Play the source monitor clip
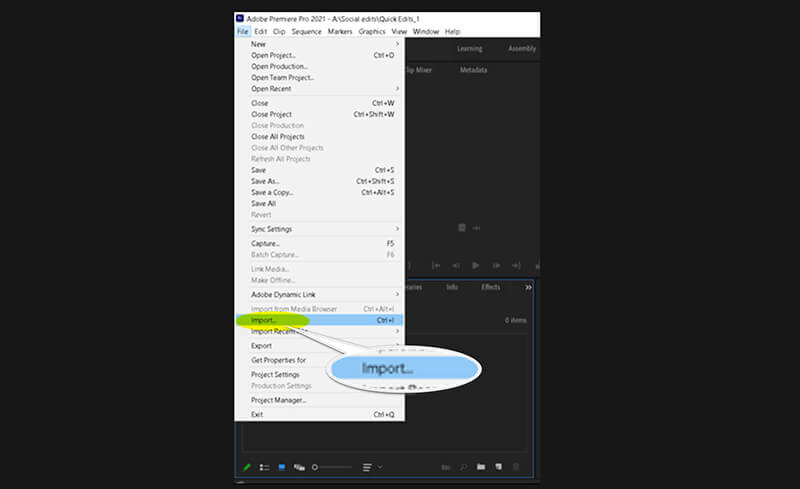This screenshot has width=800, height=489. click(476, 265)
